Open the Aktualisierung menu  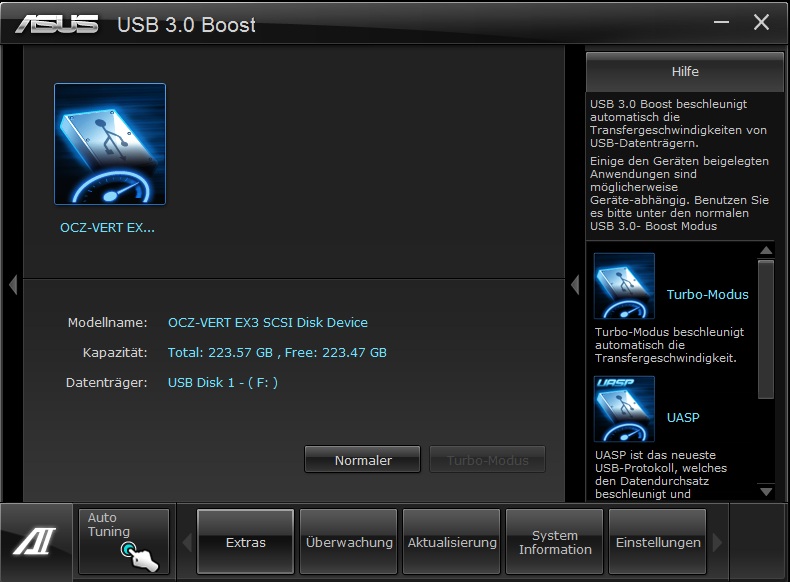point(452,542)
